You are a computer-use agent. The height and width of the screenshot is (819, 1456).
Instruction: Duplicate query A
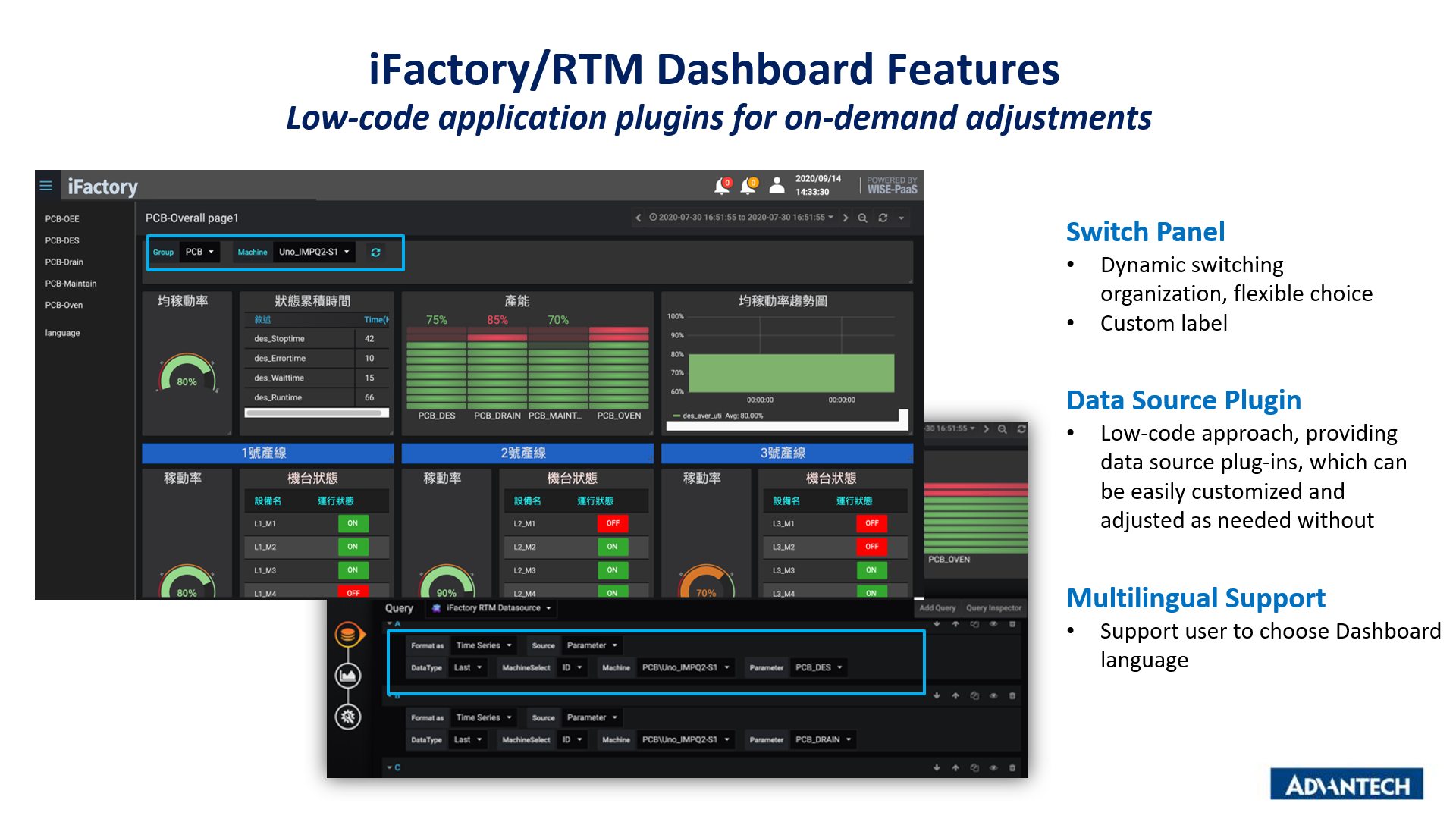click(974, 624)
